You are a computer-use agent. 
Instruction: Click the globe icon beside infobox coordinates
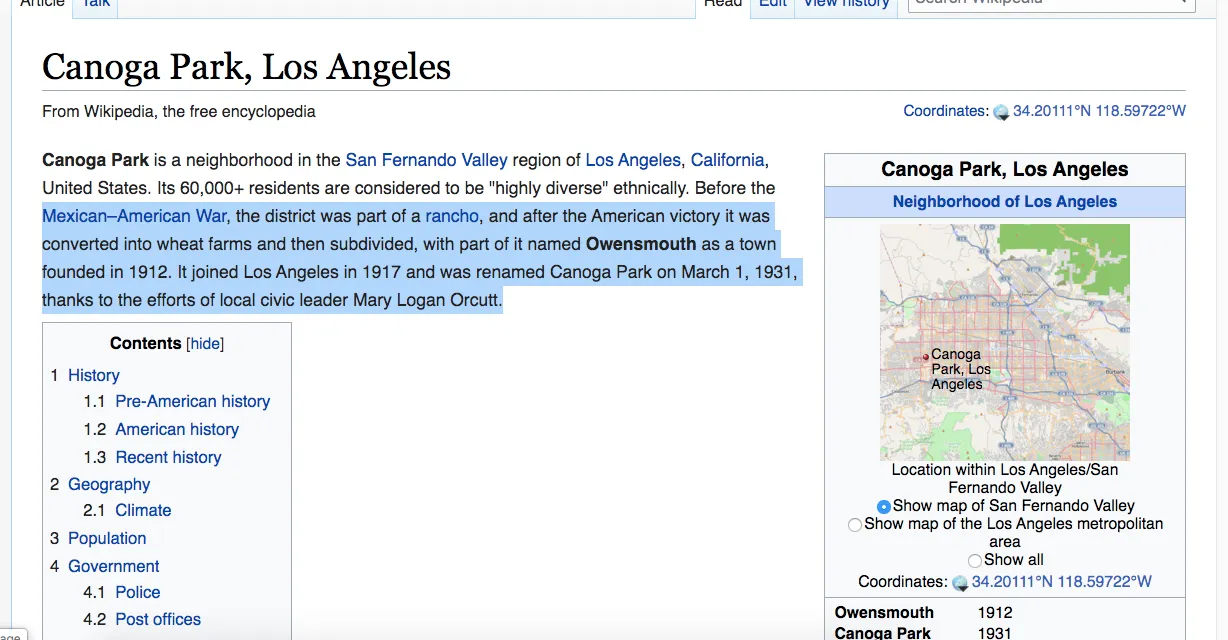click(960, 582)
